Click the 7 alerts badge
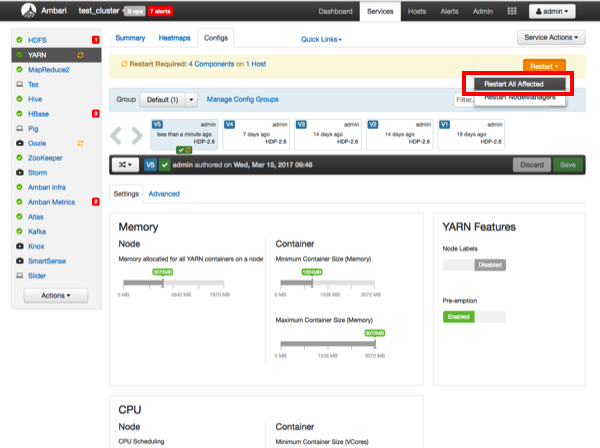The image size is (600, 448). coord(160,11)
